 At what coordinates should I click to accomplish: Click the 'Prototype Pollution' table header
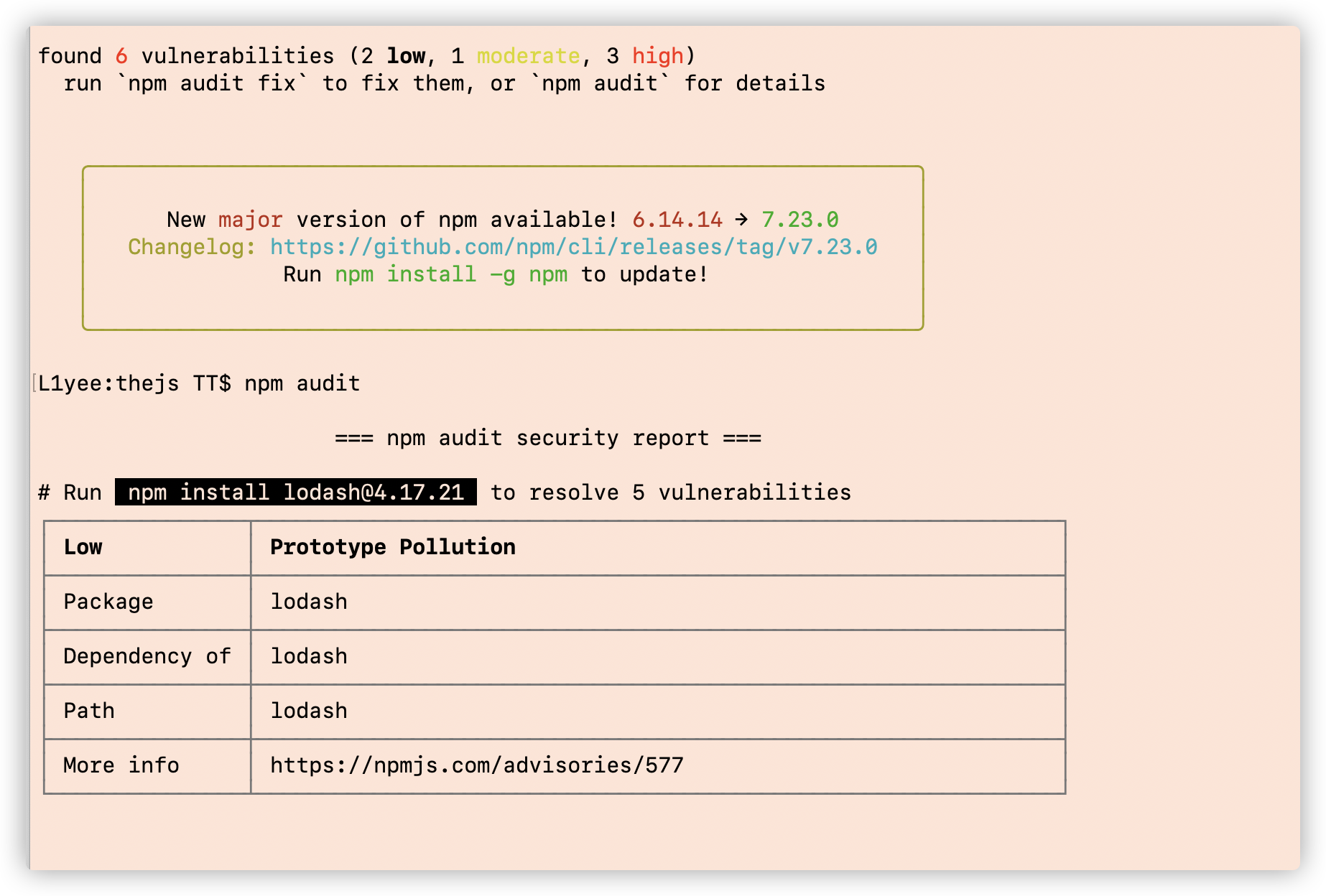393,547
